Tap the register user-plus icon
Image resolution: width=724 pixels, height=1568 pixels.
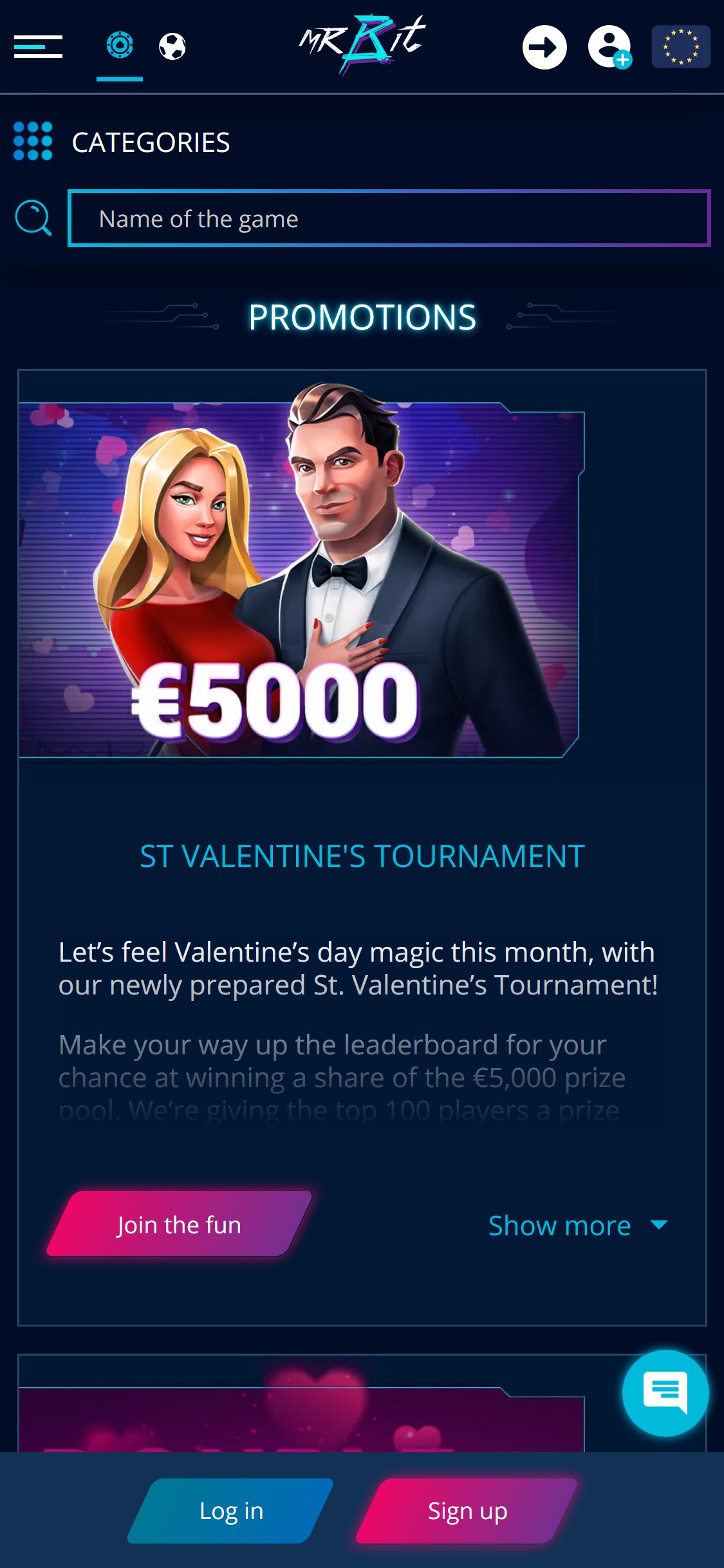609,46
